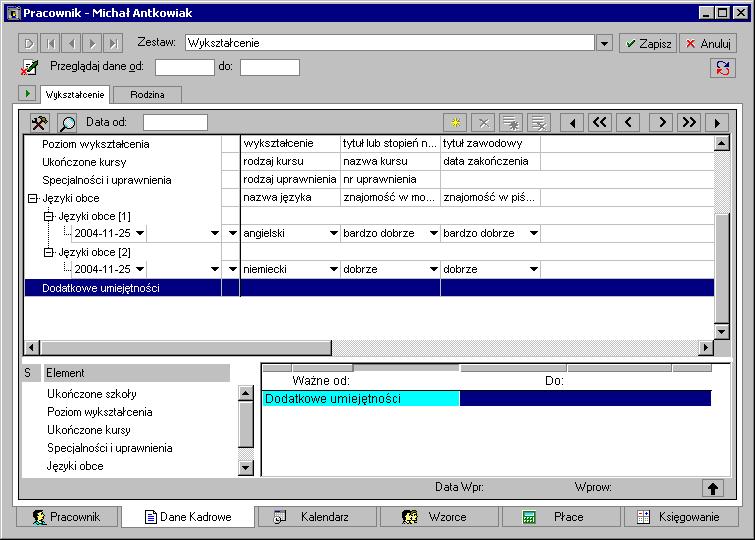Click the green arrow beside Wykształcenie tab
The width and height of the screenshot is (755, 540).
click(x=27, y=93)
